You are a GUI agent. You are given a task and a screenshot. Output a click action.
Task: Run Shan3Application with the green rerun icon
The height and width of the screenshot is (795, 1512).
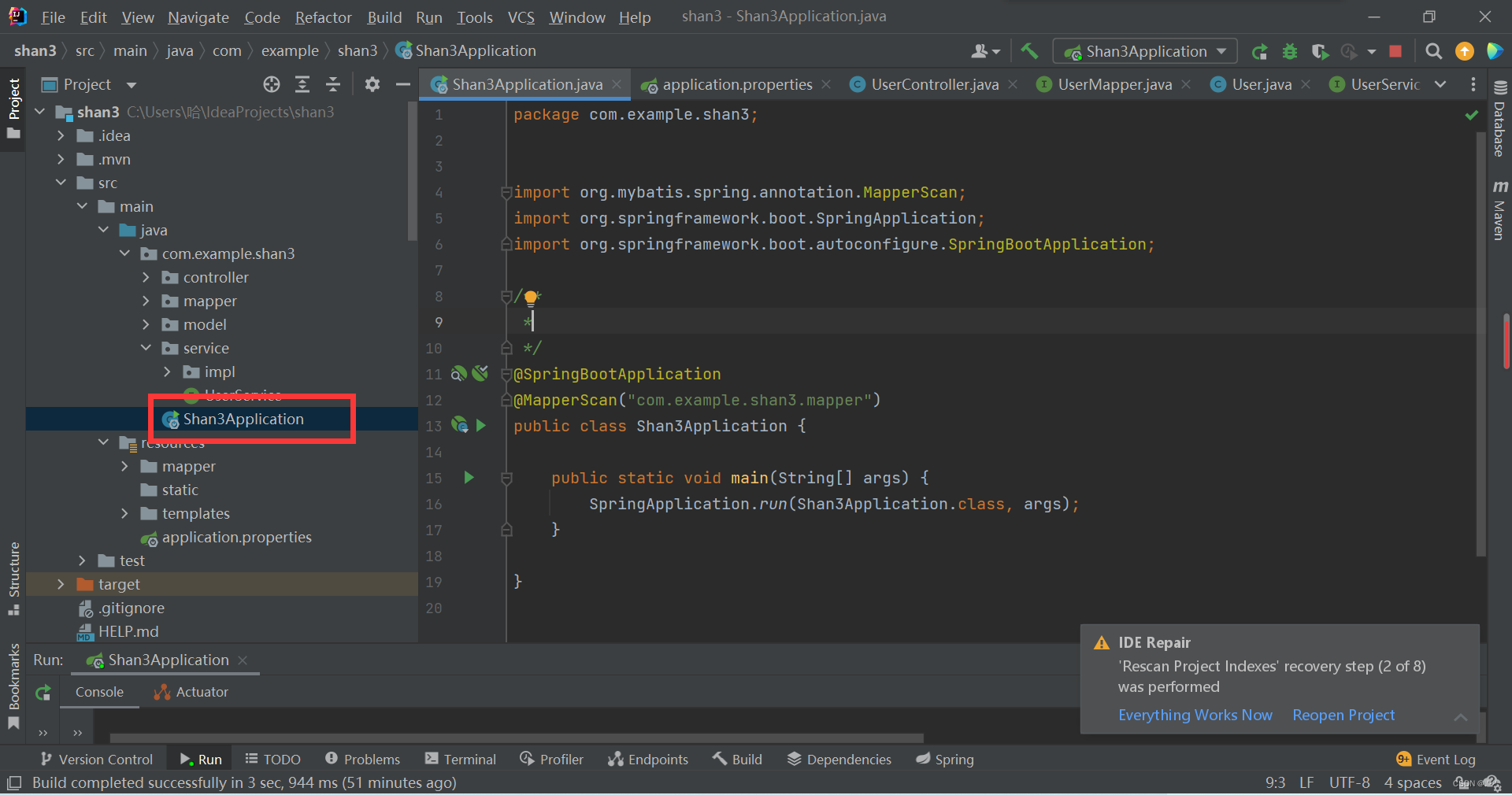(x=1259, y=51)
